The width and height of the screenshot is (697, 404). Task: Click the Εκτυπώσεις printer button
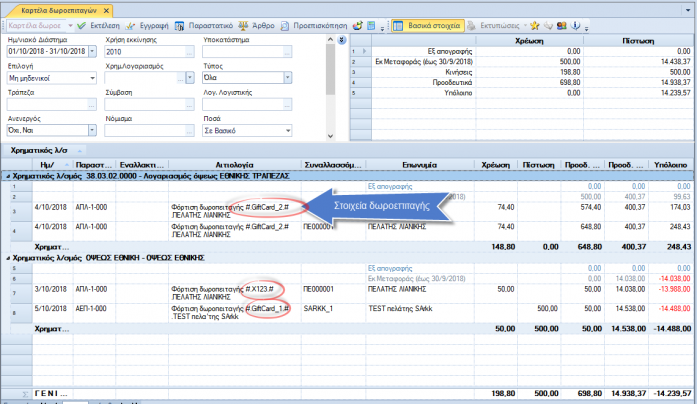point(493,26)
